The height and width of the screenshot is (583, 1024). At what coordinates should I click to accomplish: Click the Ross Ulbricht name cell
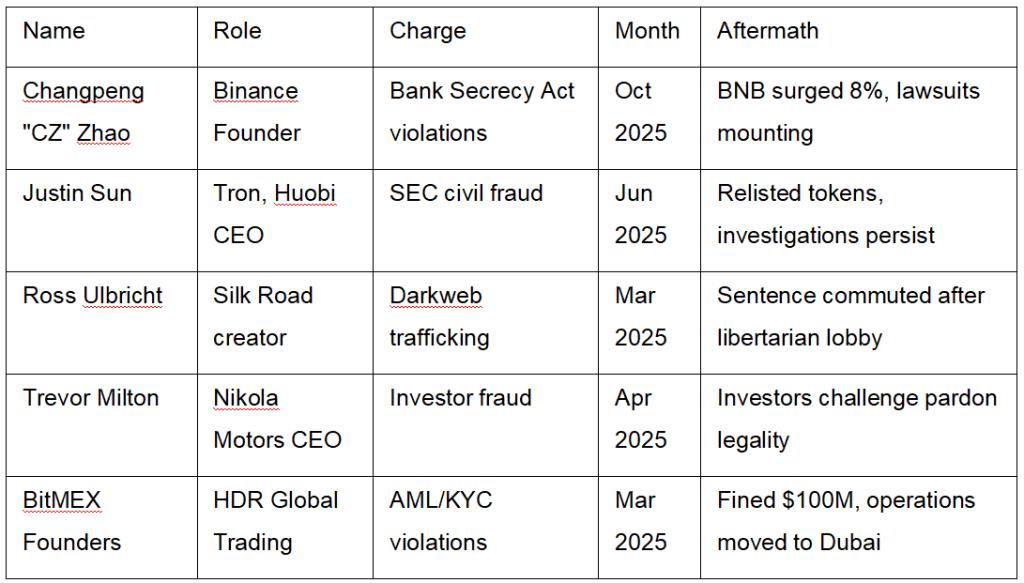click(x=92, y=296)
